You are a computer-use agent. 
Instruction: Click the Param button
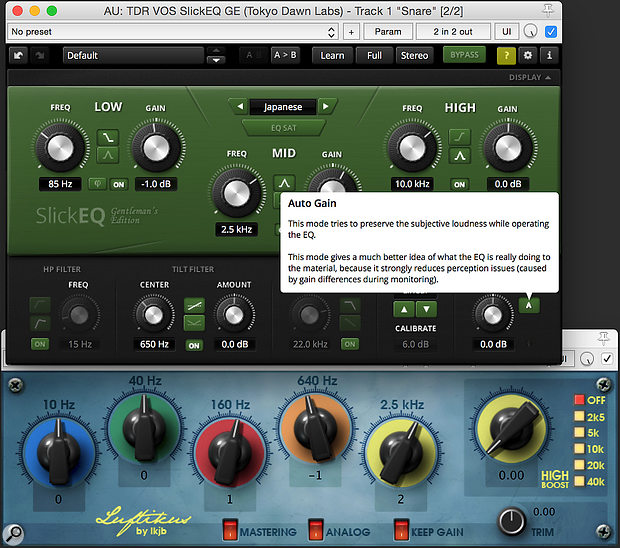(388, 32)
